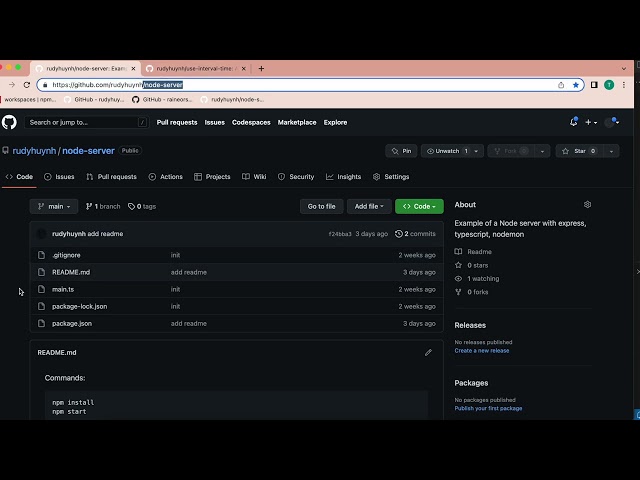This screenshot has height=480, width=640.
Task: Pin the repository with Pin button
Action: point(401,151)
